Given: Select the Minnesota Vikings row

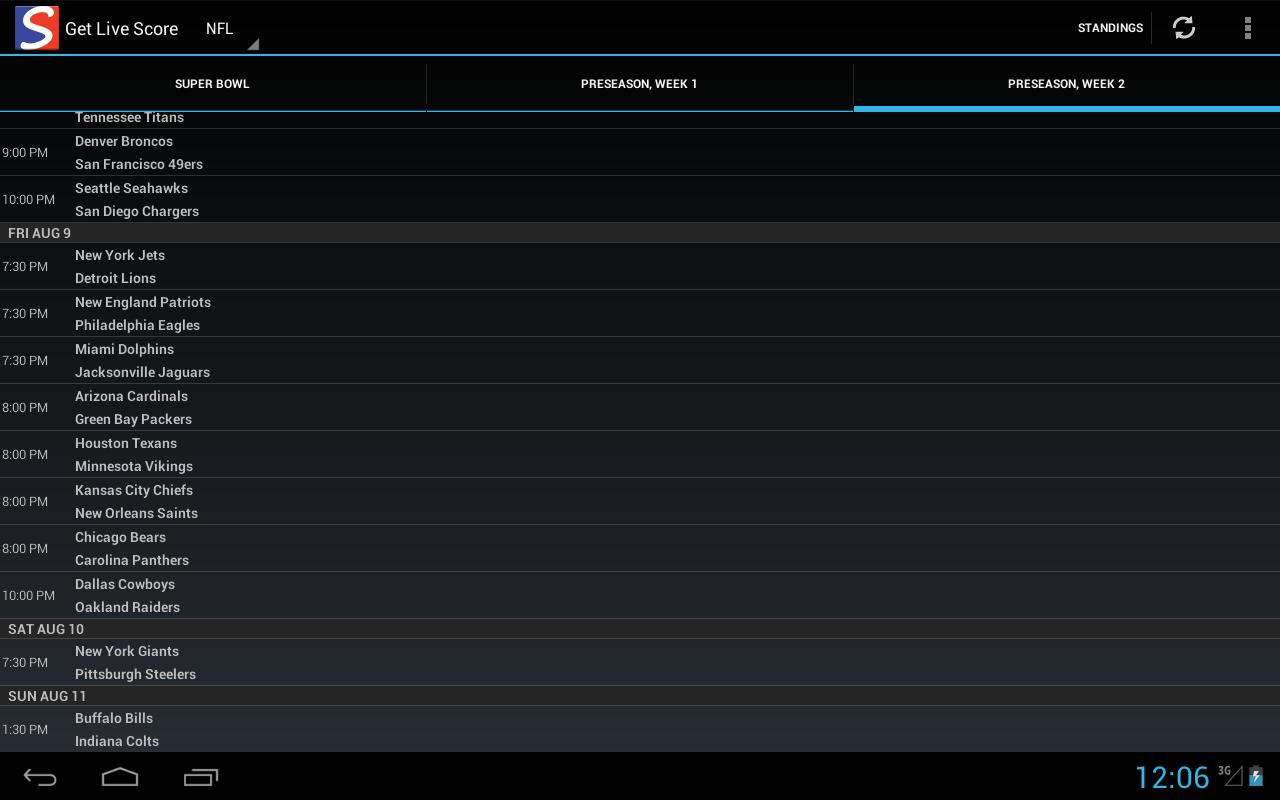Looking at the screenshot, I should click(x=134, y=466).
